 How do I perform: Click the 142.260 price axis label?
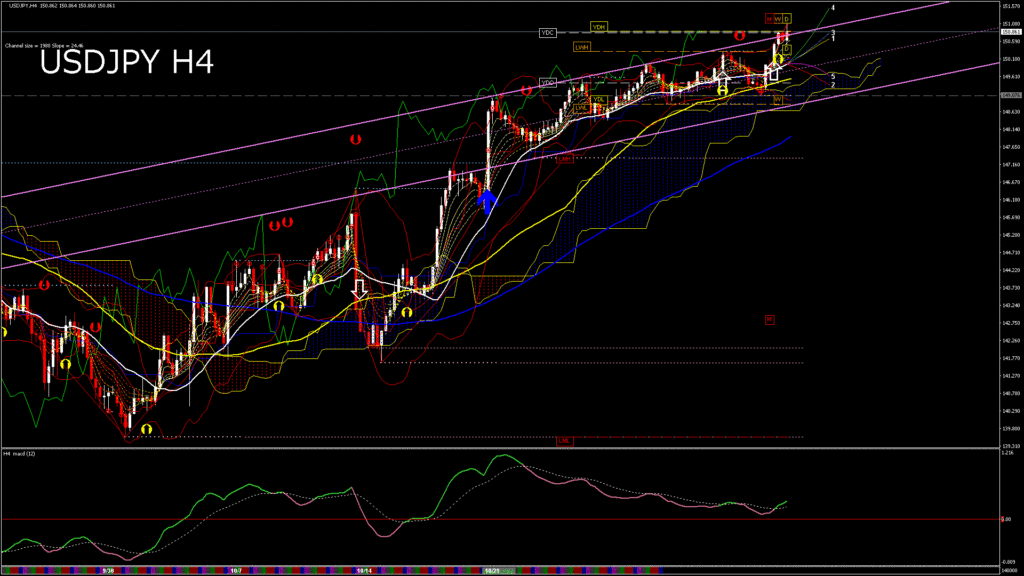[1010, 341]
